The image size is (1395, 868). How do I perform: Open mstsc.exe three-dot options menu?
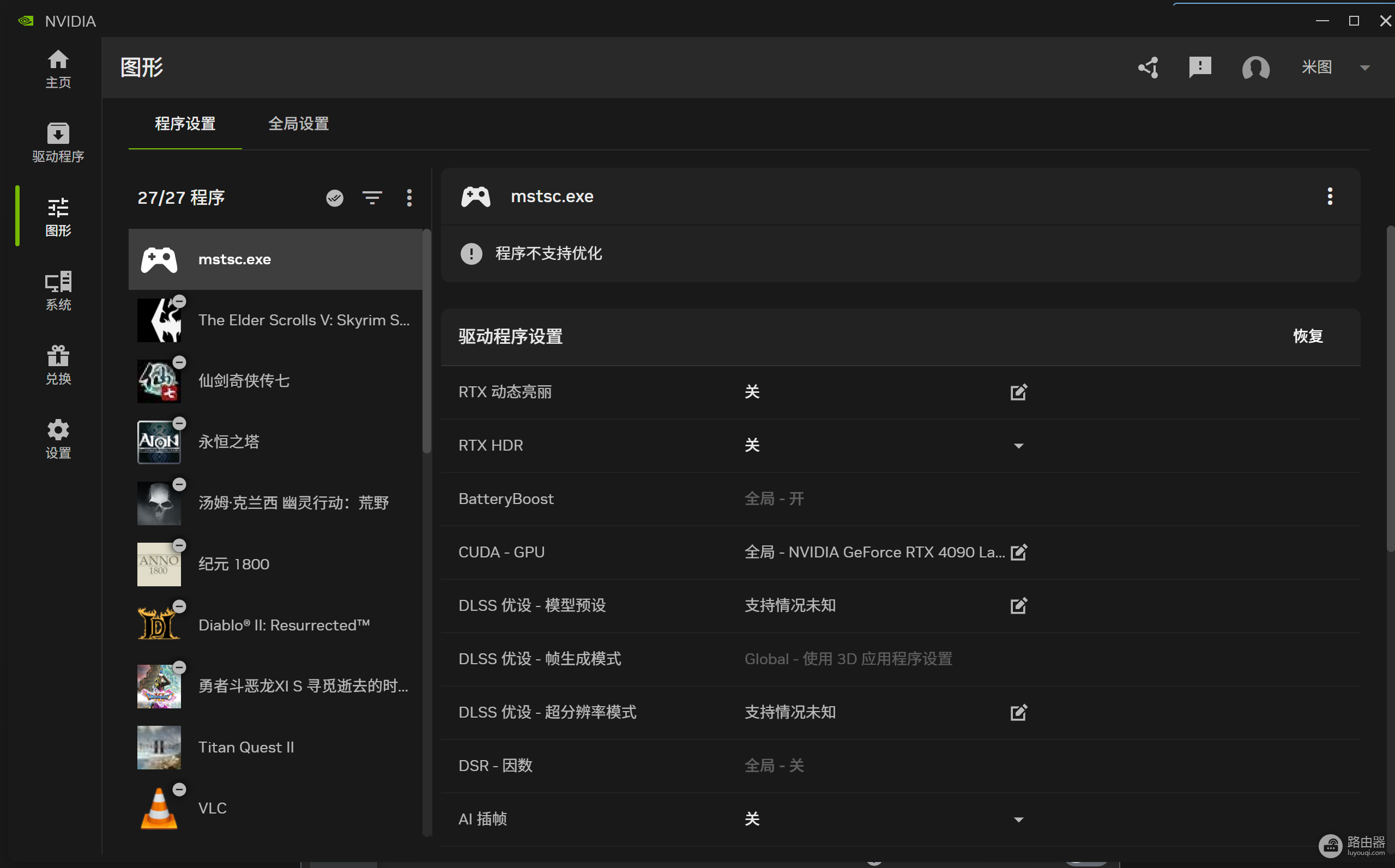(x=1330, y=196)
